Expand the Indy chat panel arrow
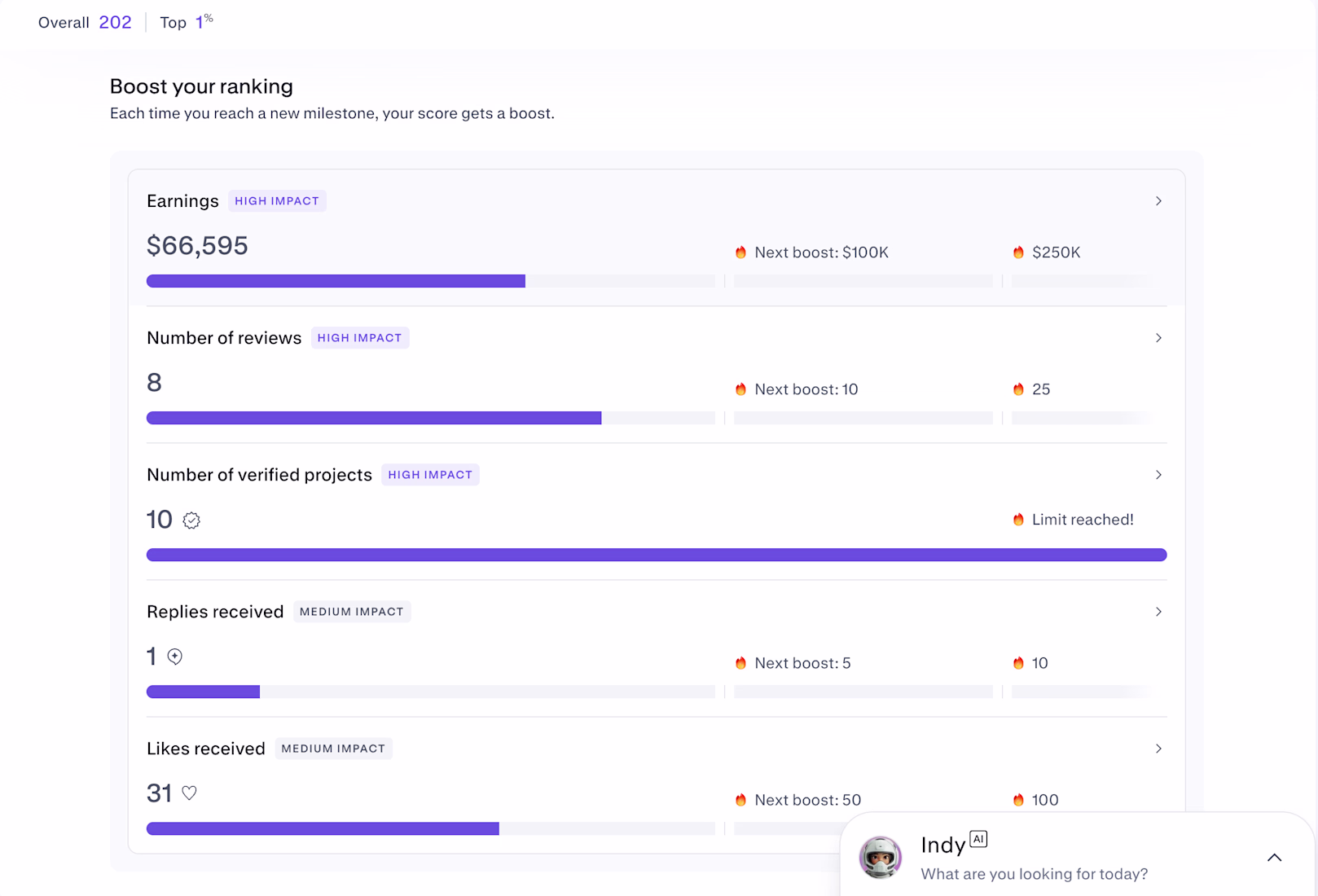The width and height of the screenshot is (1318, 896). point(1274,858)
